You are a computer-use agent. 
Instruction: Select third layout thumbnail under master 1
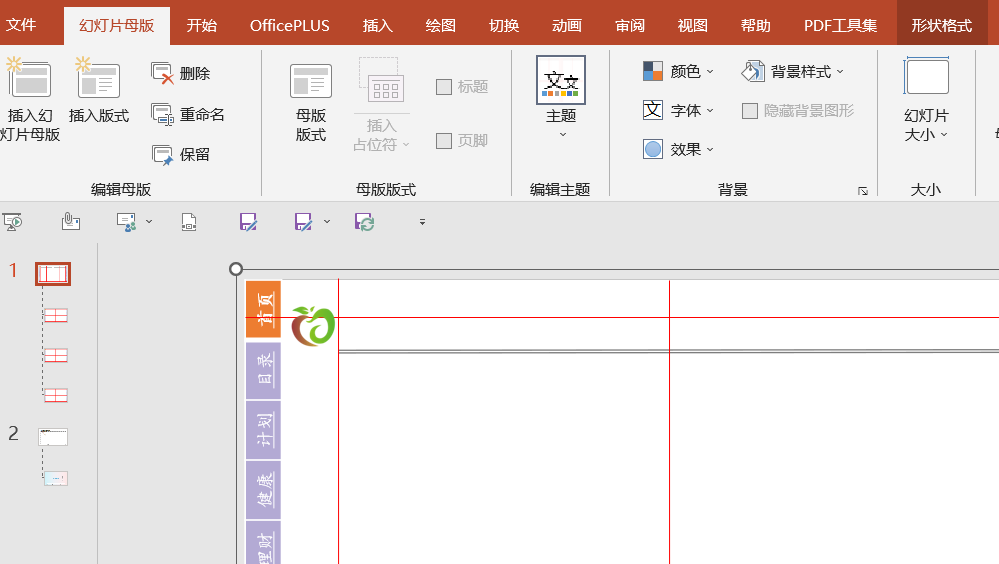click(56, 396)
